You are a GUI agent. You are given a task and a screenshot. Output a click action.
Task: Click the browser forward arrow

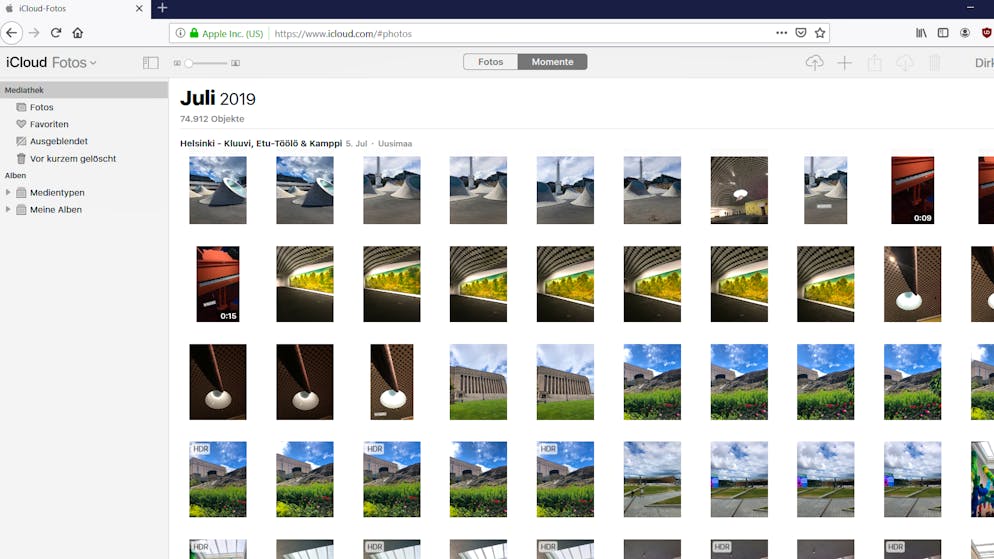click(34, 33)
